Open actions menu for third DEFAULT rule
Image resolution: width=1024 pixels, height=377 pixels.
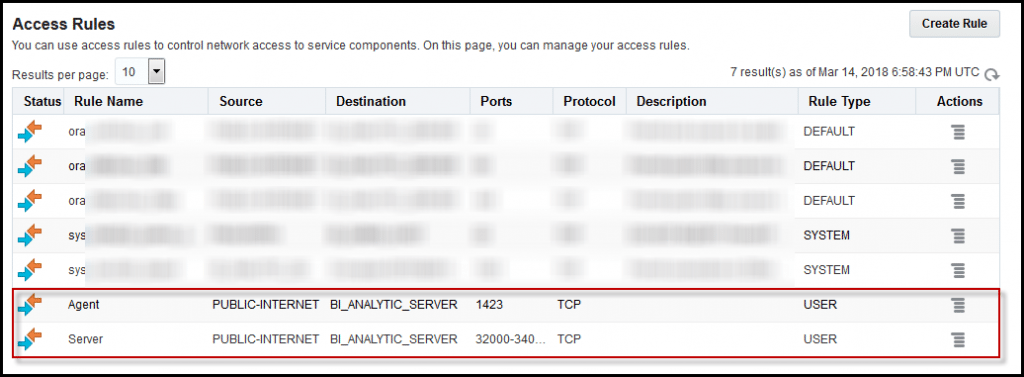[x=958, y=201]
